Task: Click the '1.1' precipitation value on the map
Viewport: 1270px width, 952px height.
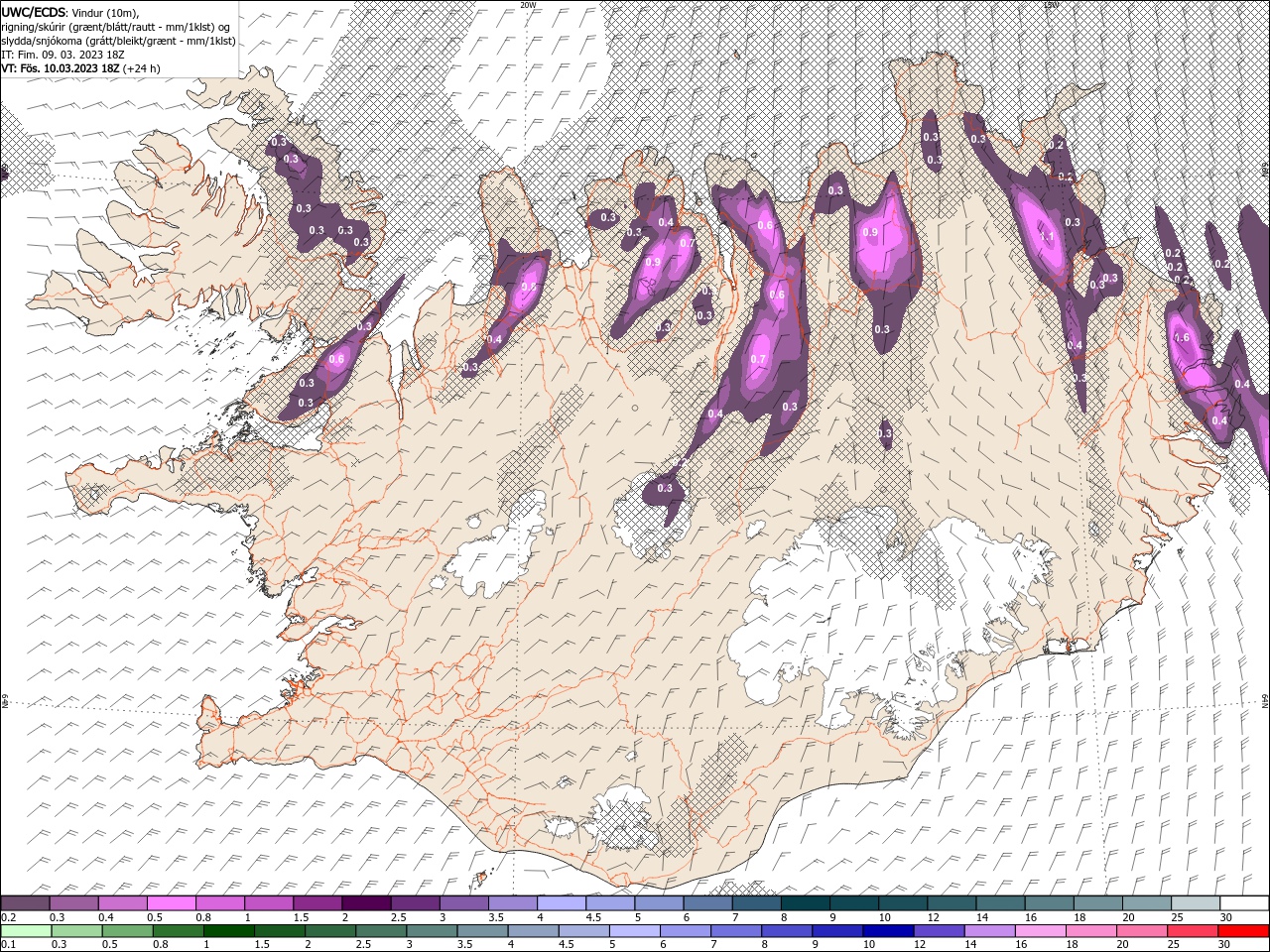Action: tap(1046, 236)
